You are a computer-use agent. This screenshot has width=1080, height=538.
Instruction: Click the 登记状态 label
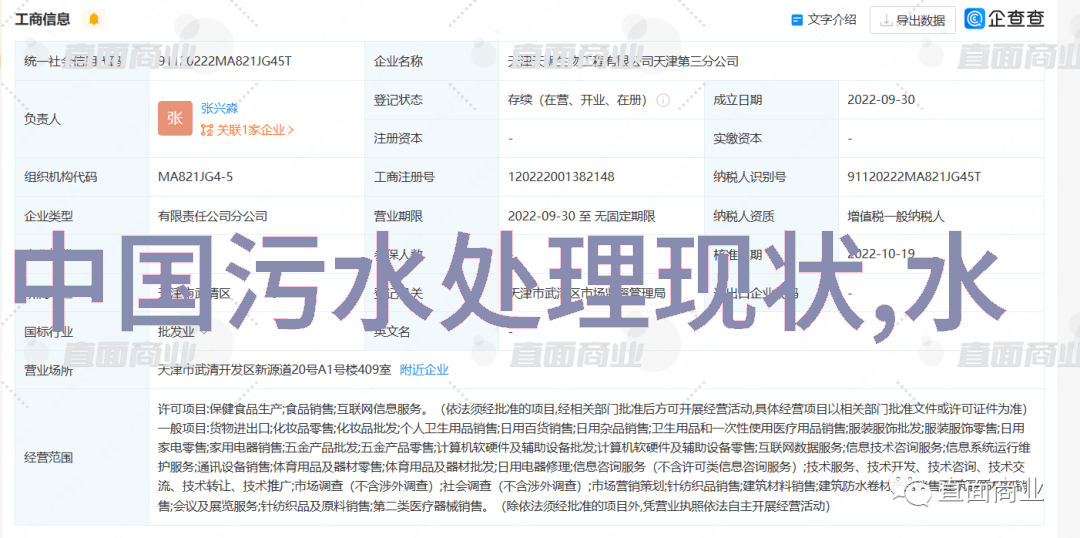click(x=398, y=100)
